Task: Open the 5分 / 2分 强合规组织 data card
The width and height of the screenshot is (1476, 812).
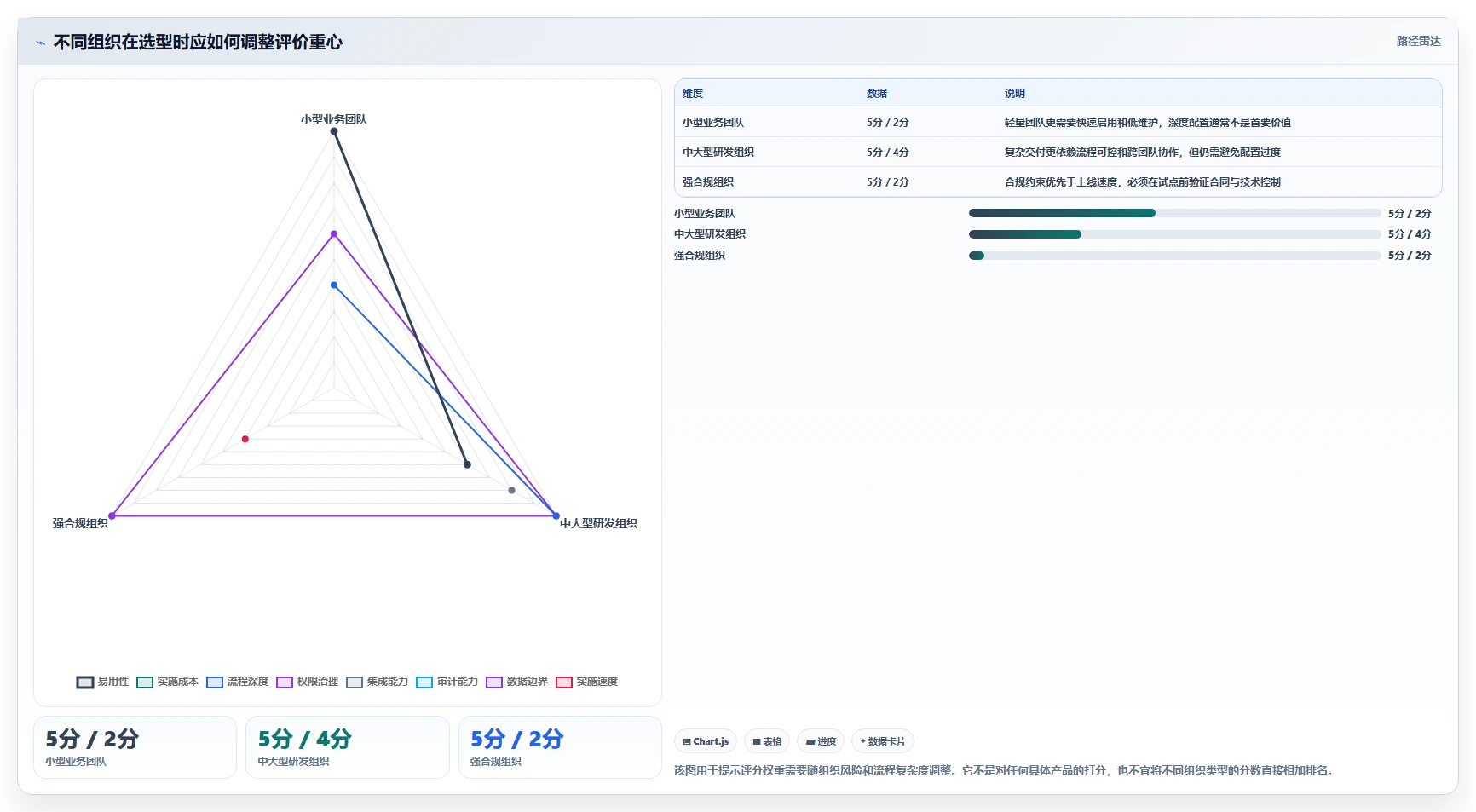Action: 560,747
